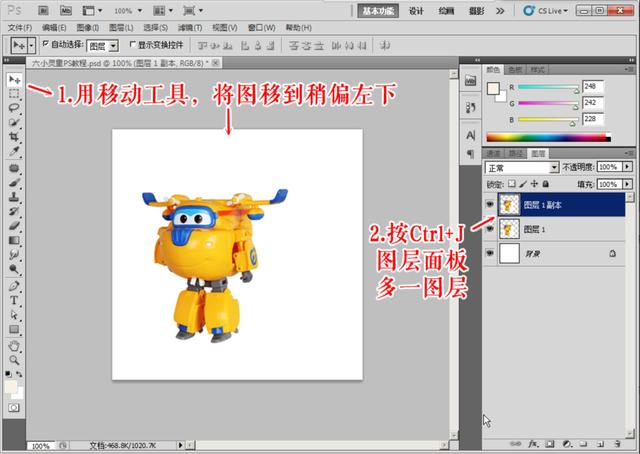Toggle the auto-select checkbox
The image size is (640, 454).
click(x=46, y=43)
